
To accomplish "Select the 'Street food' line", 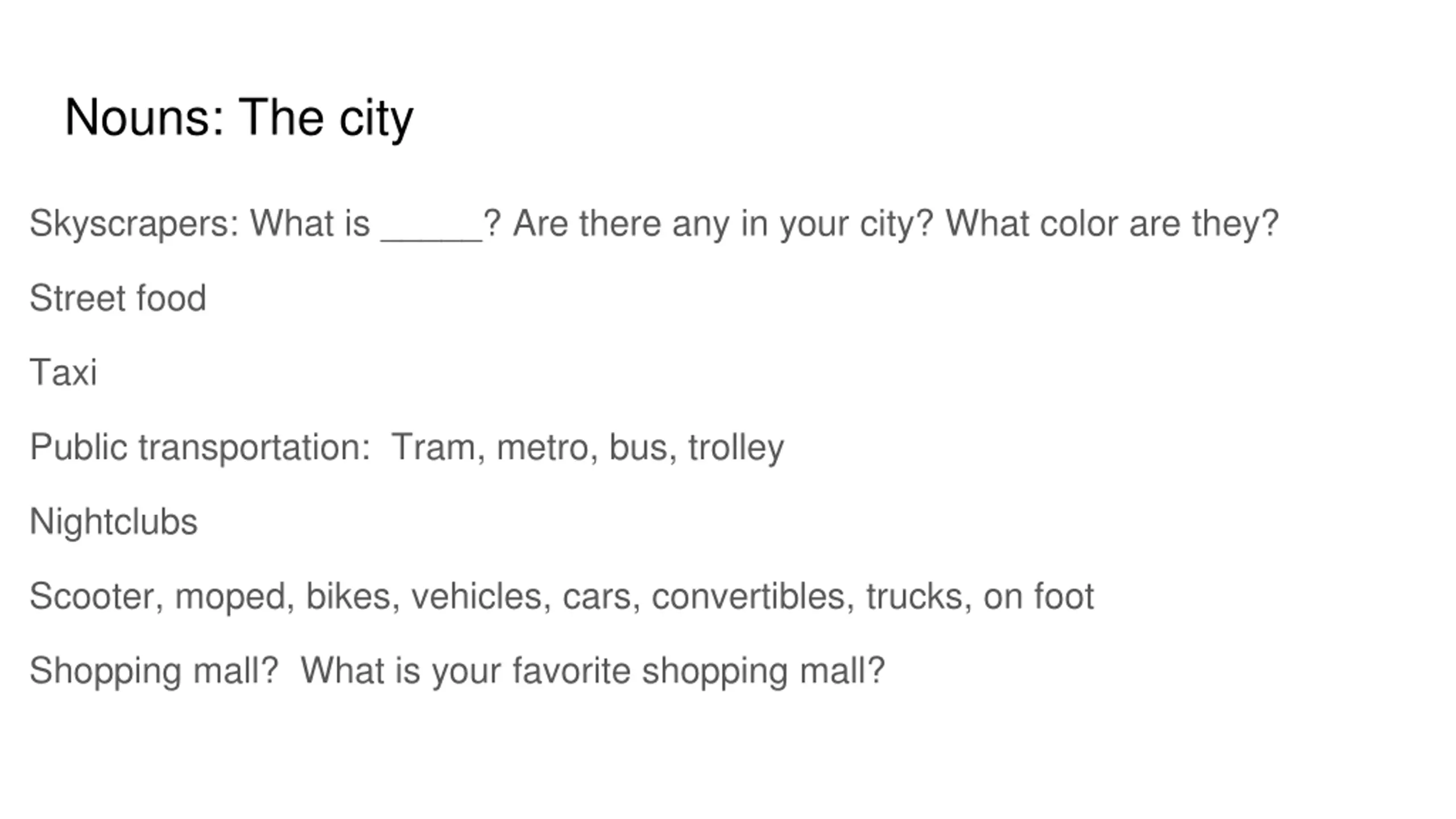I will (118, 298).
